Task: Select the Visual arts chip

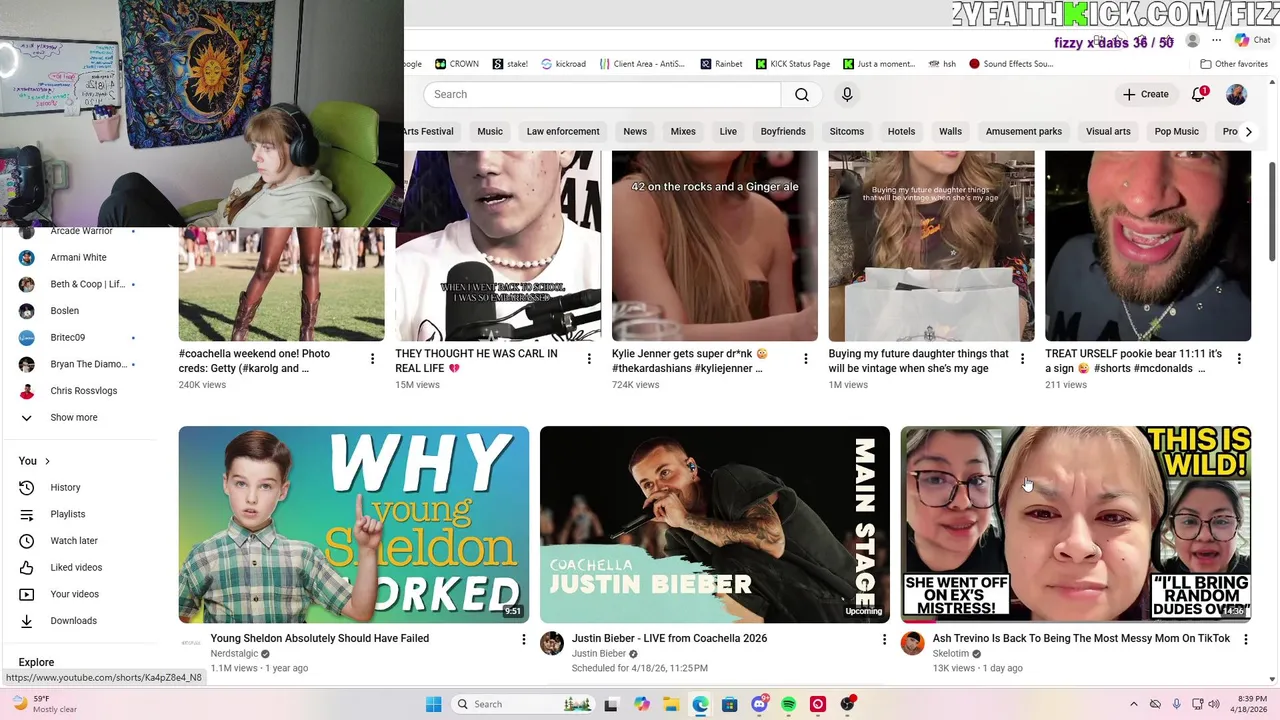Action: click(x=1108, y=131)
